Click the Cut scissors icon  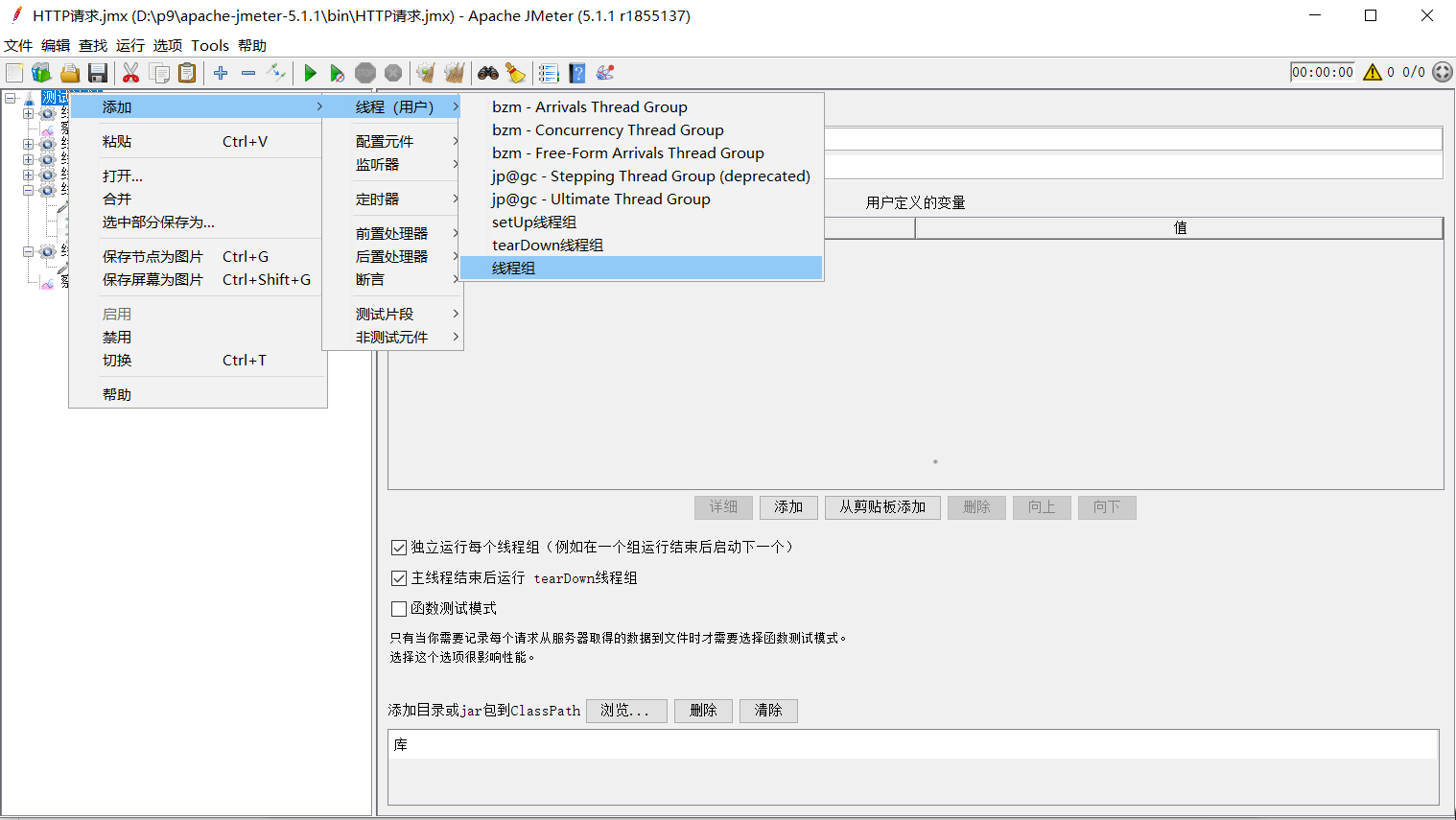(131, 73)
